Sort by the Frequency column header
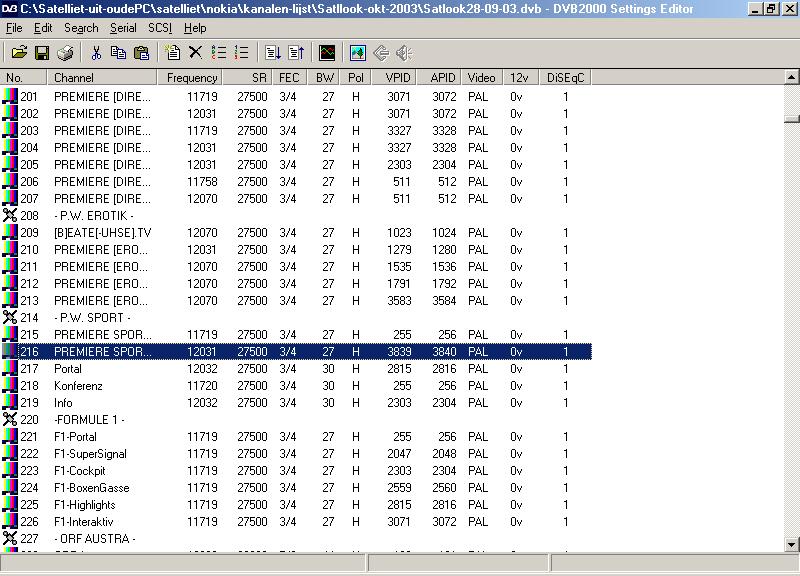 pos(190,78)
